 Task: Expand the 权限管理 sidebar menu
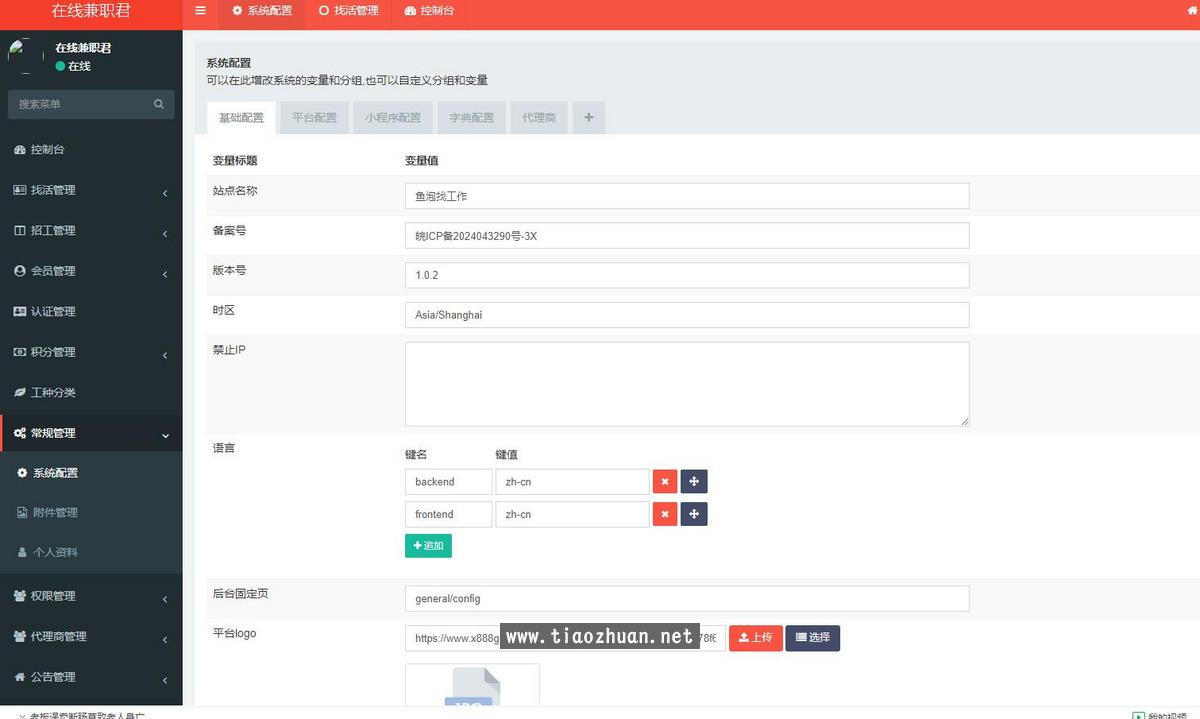90,596
